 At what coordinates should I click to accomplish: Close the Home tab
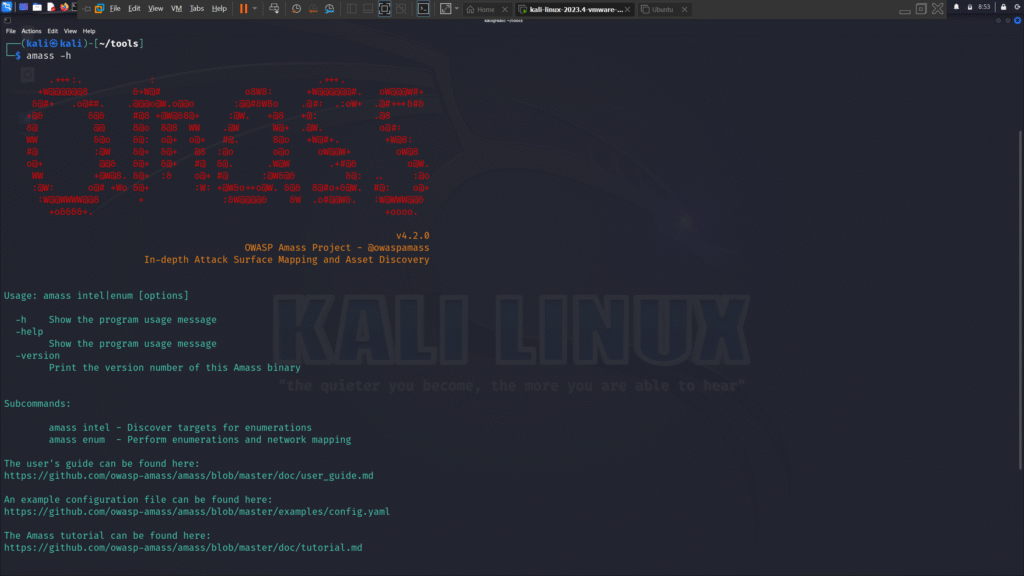[504, 9]
